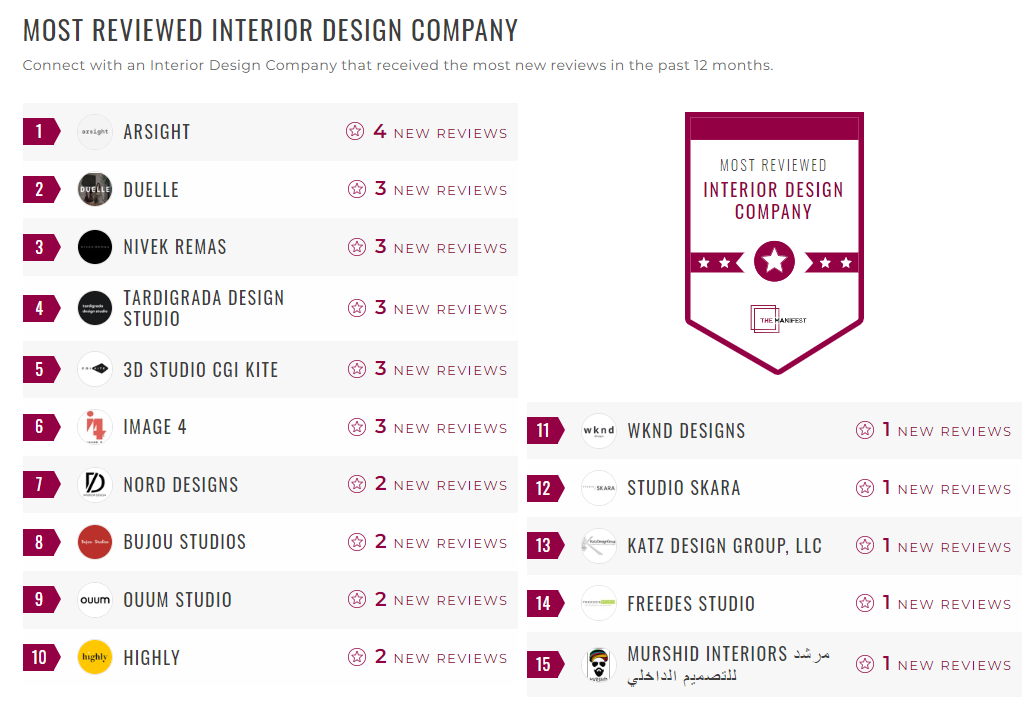
Task: Click the white star emblem on the badge
Action: (773, 262)
